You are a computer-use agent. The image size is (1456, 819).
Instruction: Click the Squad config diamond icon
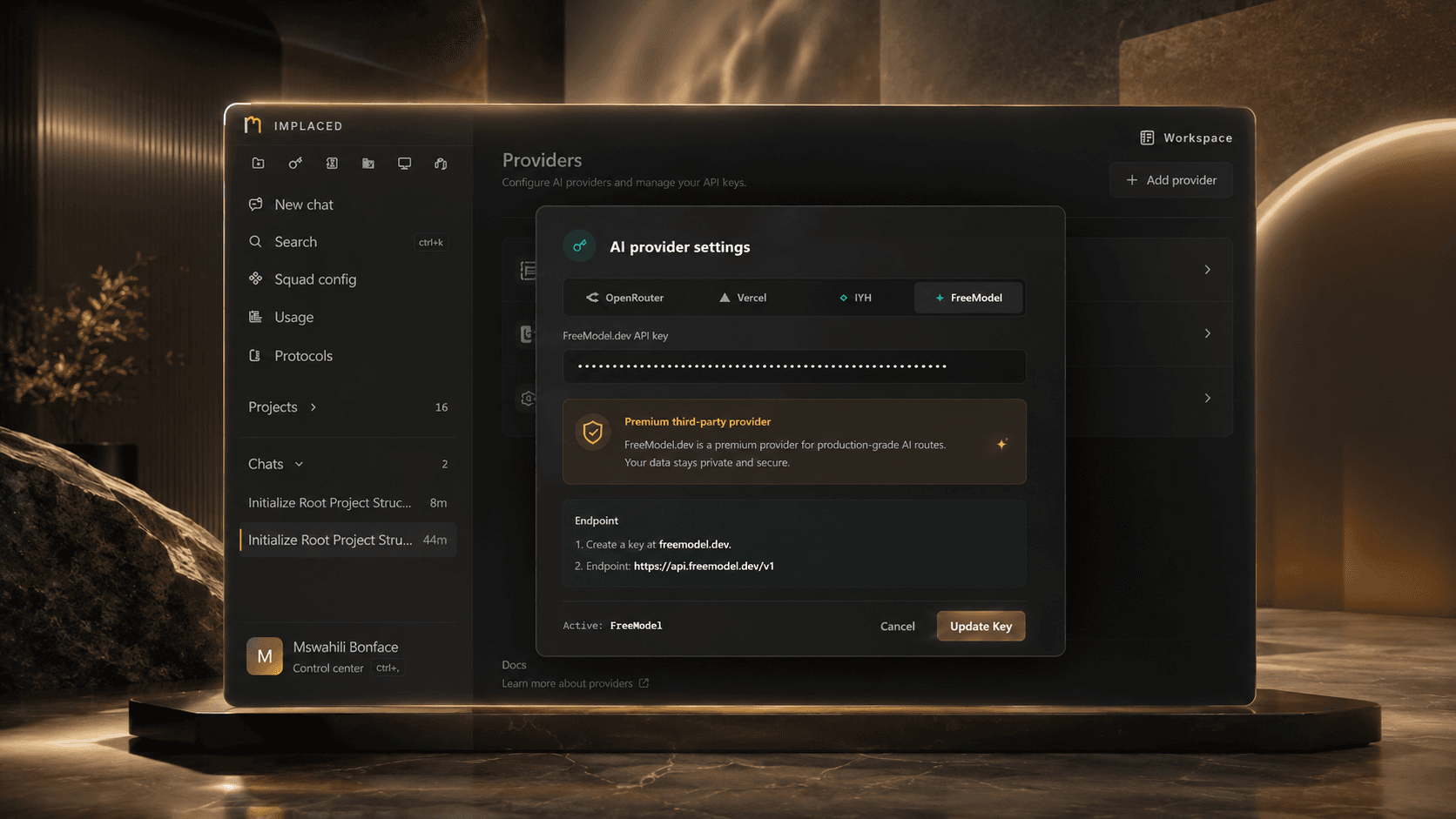(x=255, y=279)
